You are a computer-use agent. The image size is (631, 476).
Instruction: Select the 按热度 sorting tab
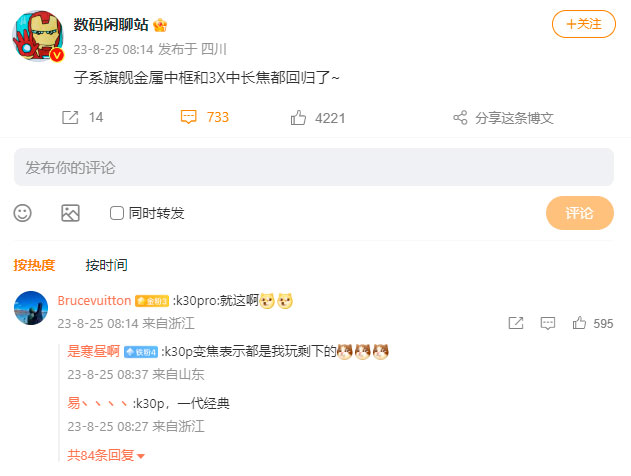tap(34, 265)
